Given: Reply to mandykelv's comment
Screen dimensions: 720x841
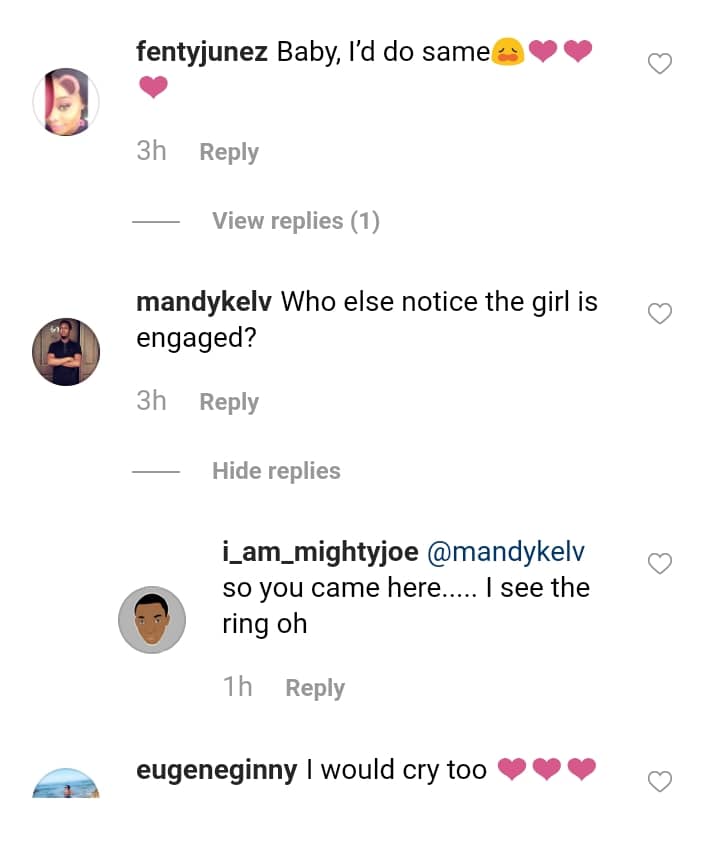Looking at the screenshot, I should pyautogui.click(x=229, y=402).
